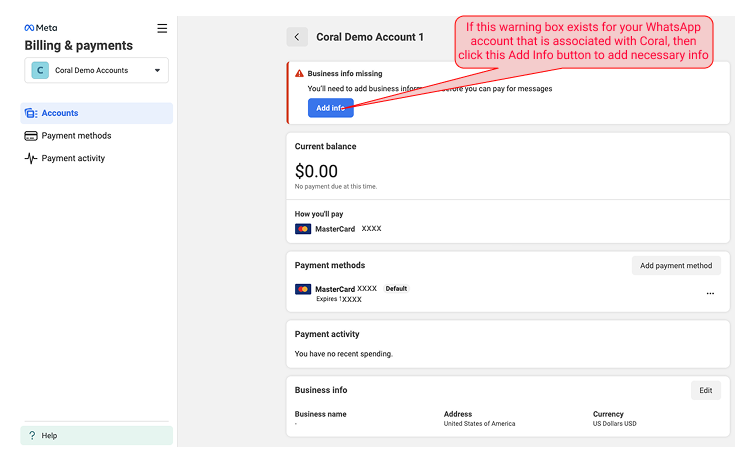Click the red warning triangle icon
749x460 pixels.
tap(300, 74)
